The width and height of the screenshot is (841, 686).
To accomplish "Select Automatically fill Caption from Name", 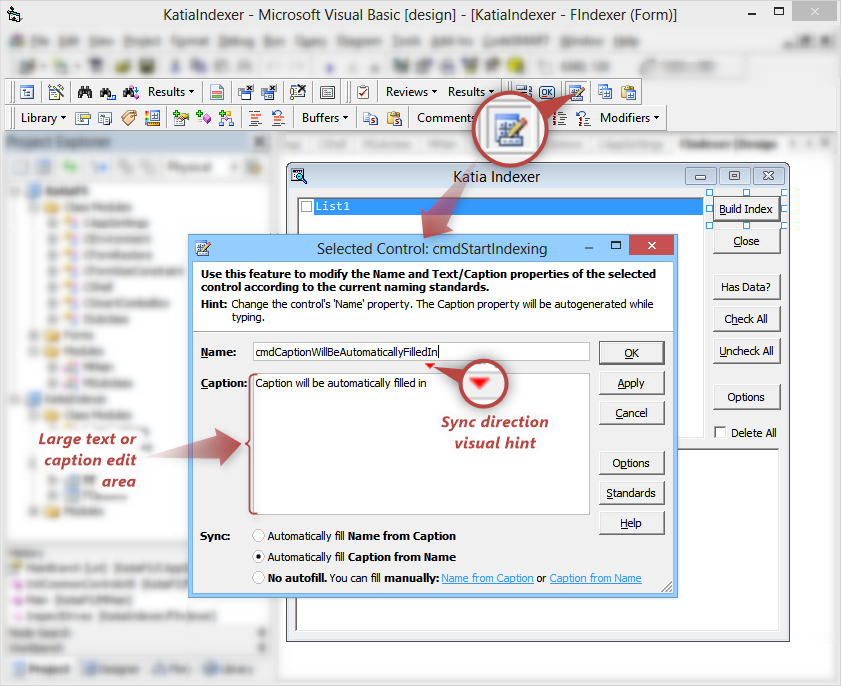I will click(259, 557).
